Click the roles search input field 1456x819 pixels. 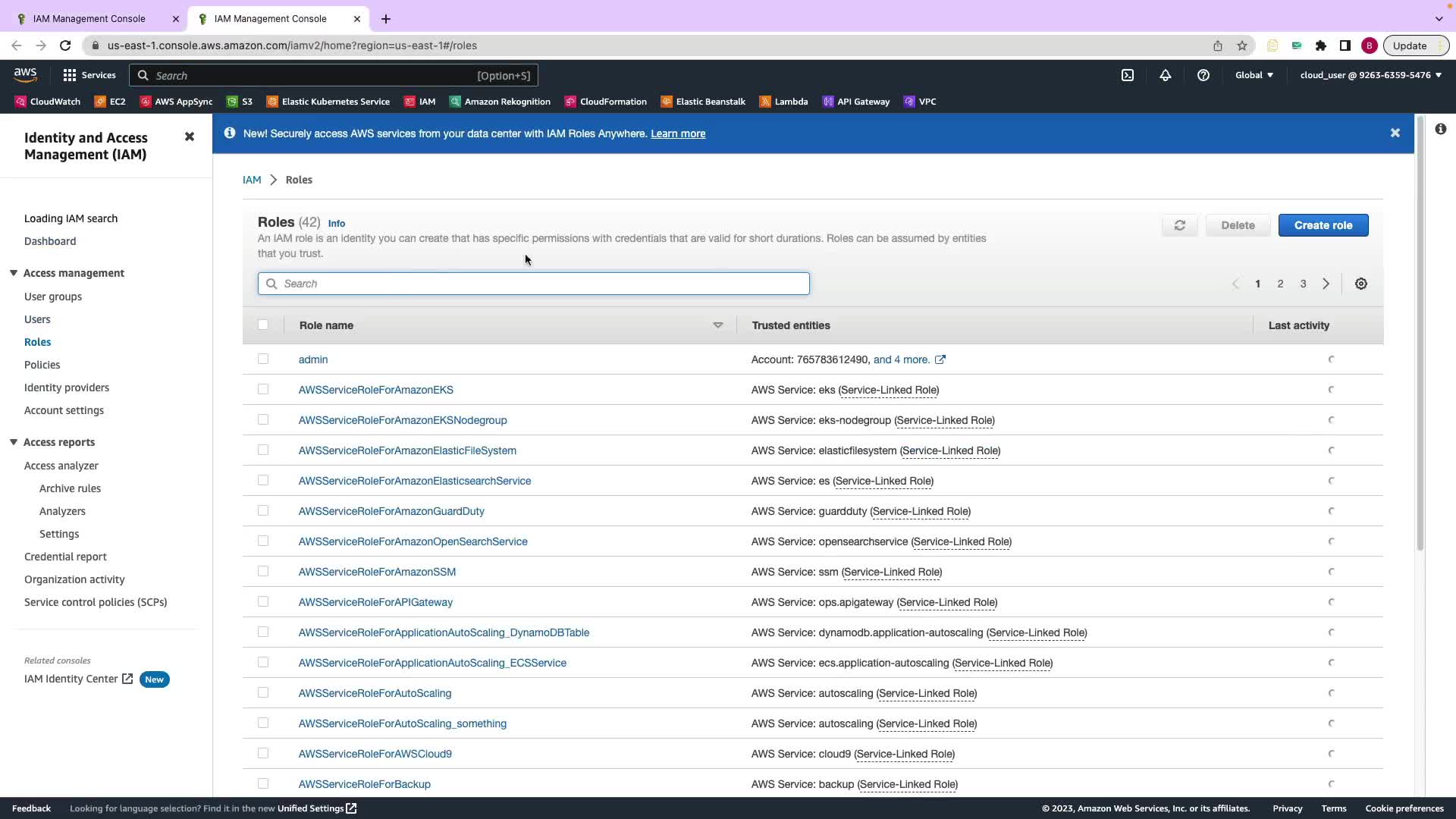(x=534, y=284)
